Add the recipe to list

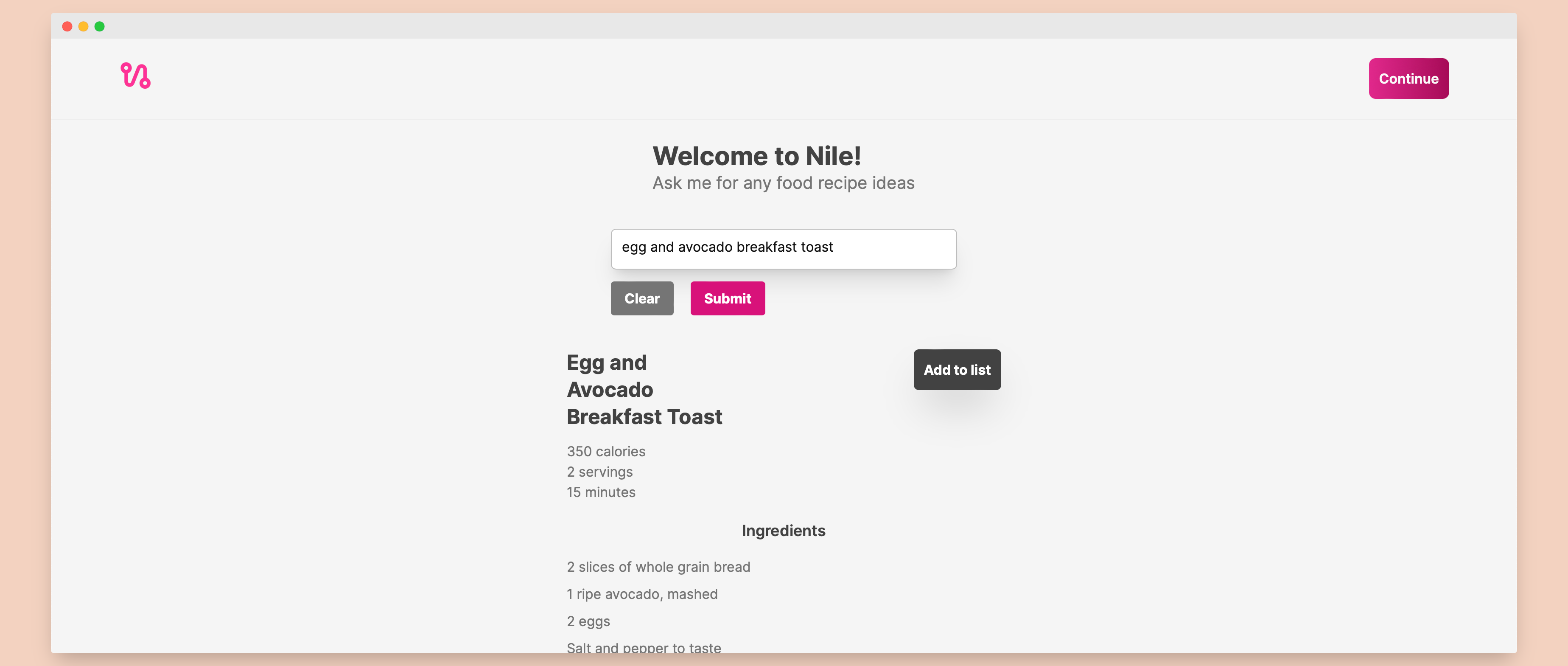tap(956, 370)
